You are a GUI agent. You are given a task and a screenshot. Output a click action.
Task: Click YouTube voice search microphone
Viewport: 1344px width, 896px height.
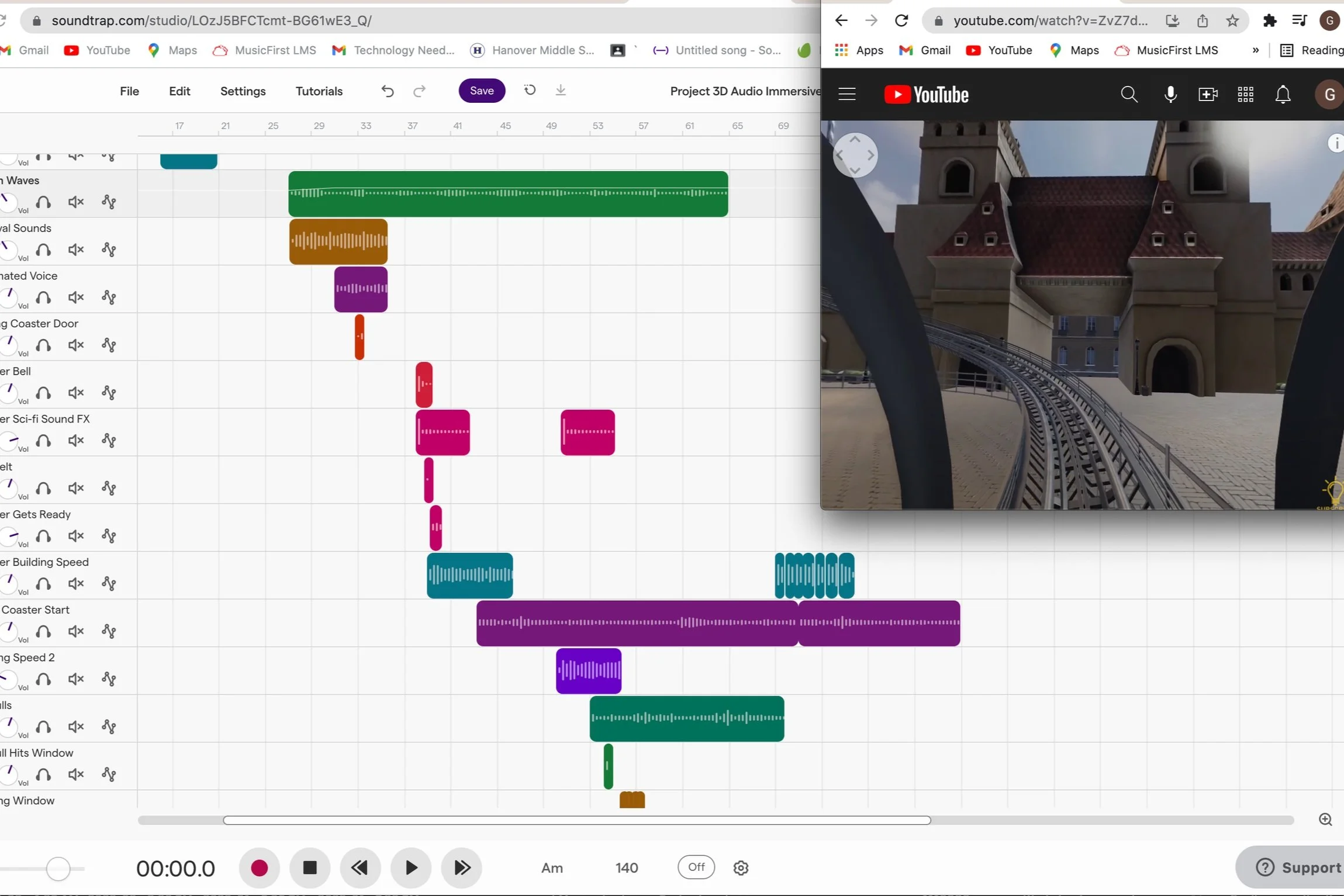1170,95
